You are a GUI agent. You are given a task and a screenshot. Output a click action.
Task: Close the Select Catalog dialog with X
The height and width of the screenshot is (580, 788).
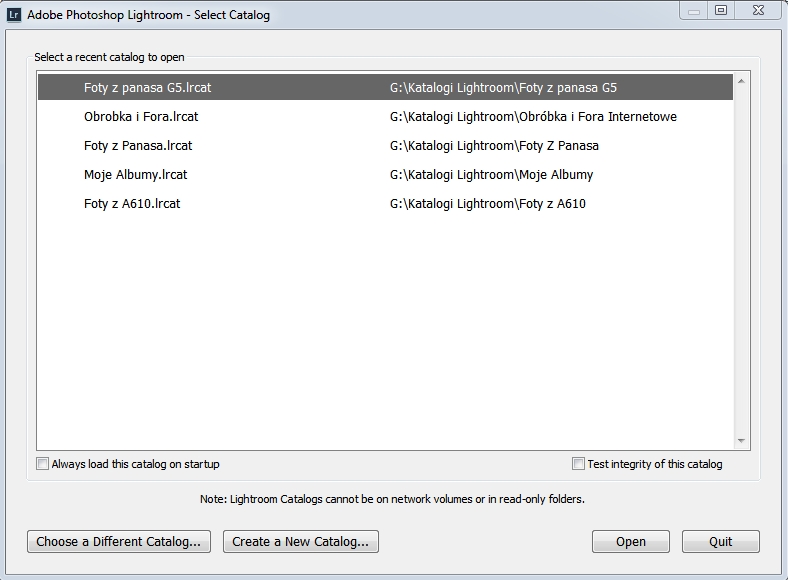click(757, 11)
